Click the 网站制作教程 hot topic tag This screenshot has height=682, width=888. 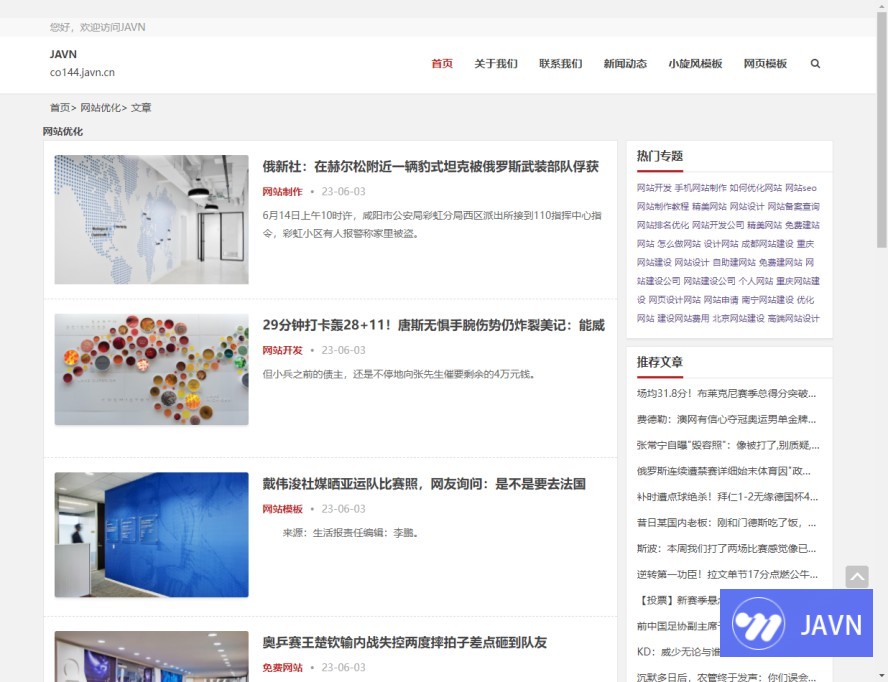pos(663,206)
